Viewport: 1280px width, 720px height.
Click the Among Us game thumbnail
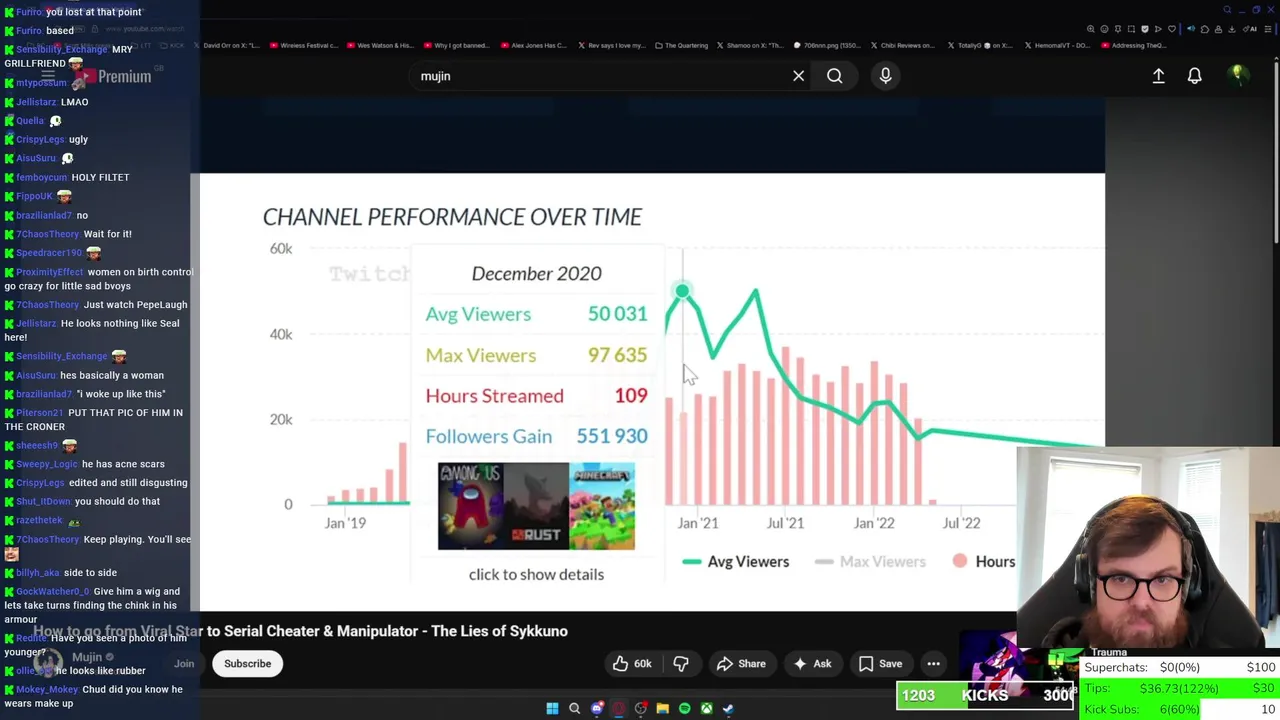point(470,506)
